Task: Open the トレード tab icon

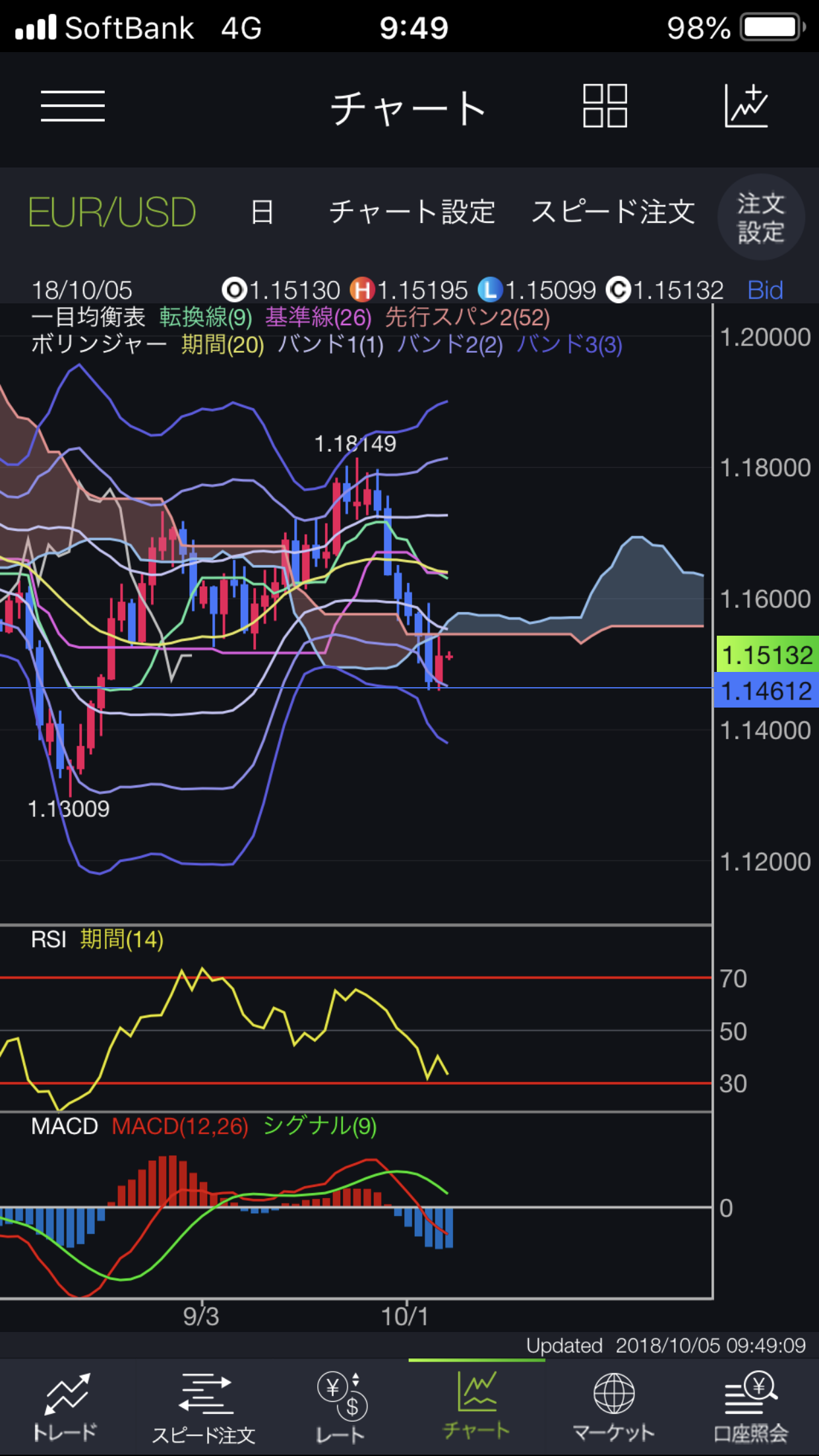Action: (66, 1395)
